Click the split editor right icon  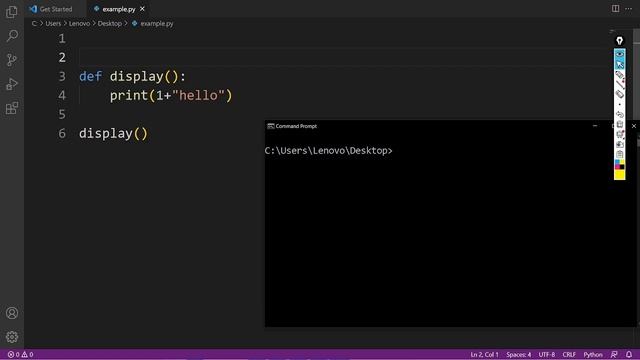[616, 9]
